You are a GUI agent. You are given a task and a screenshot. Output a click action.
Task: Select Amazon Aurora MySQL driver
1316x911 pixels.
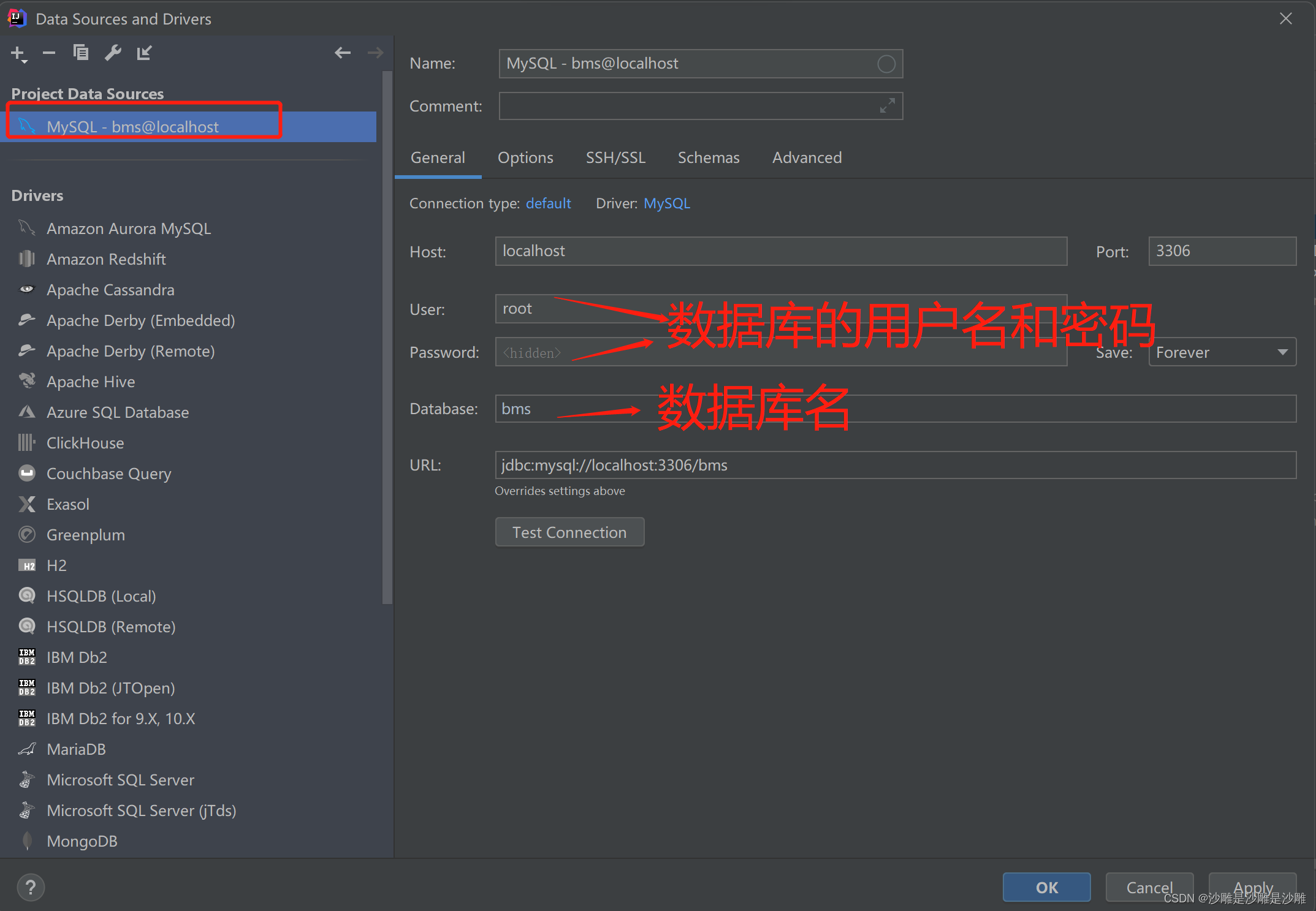[188, 229]
